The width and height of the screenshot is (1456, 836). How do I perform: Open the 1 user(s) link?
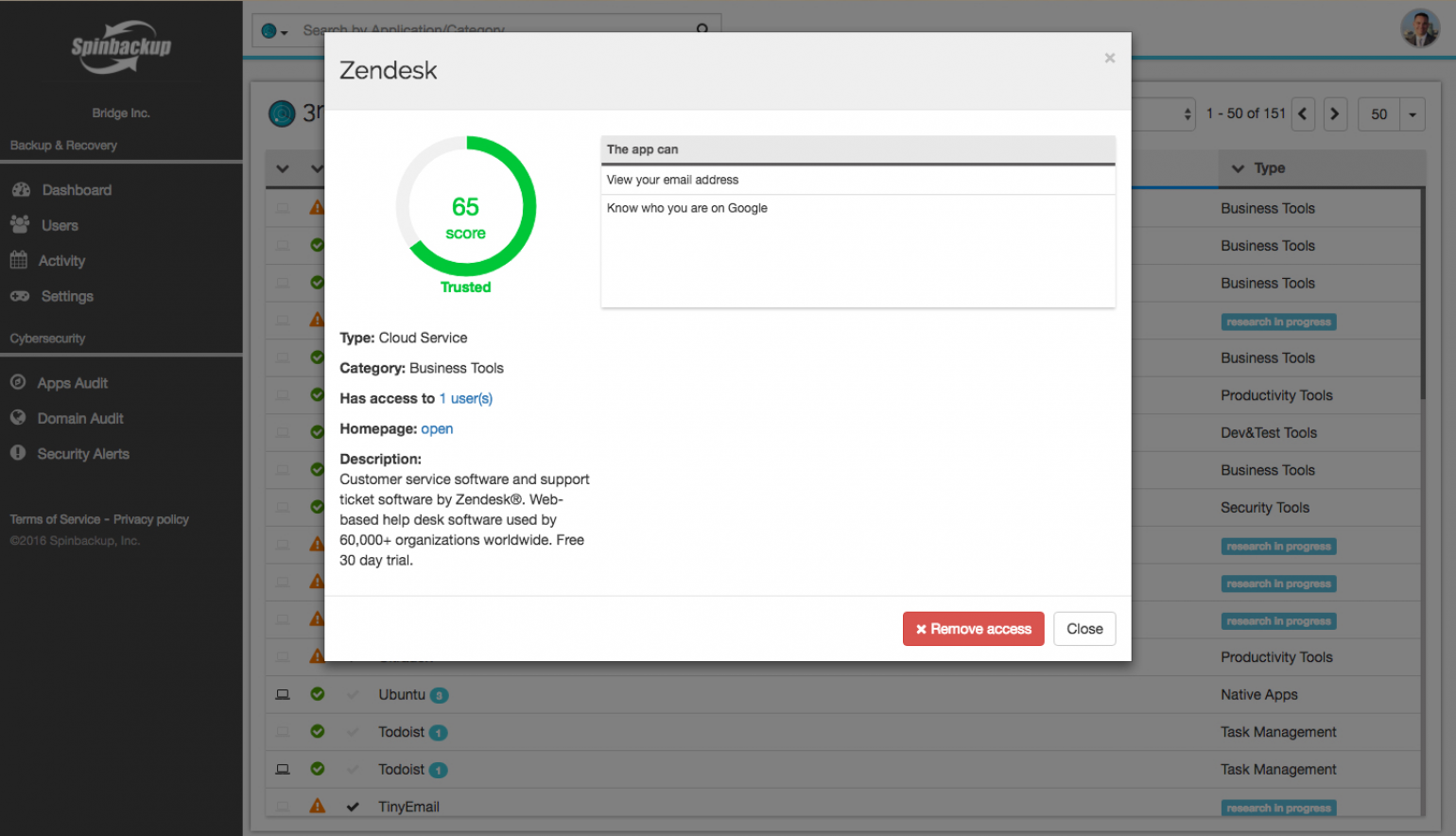pos(466,398)
